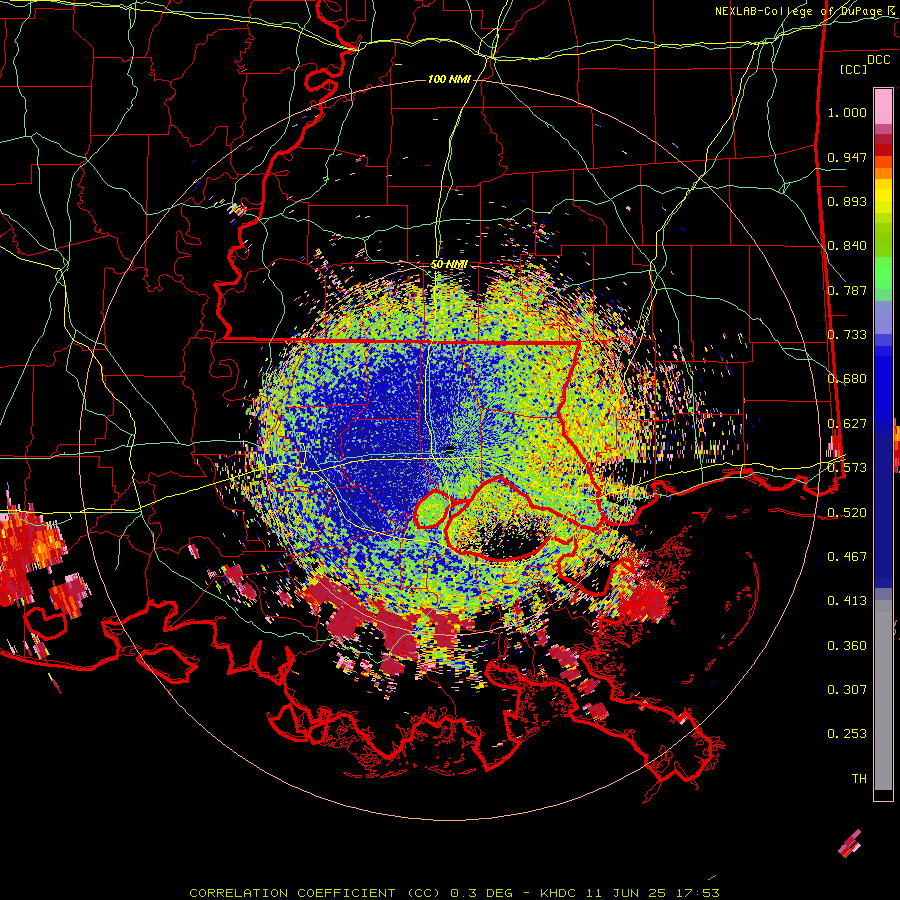Click the 50 NMI range ring label
This screenshot has width=900, height=900.
449,265
